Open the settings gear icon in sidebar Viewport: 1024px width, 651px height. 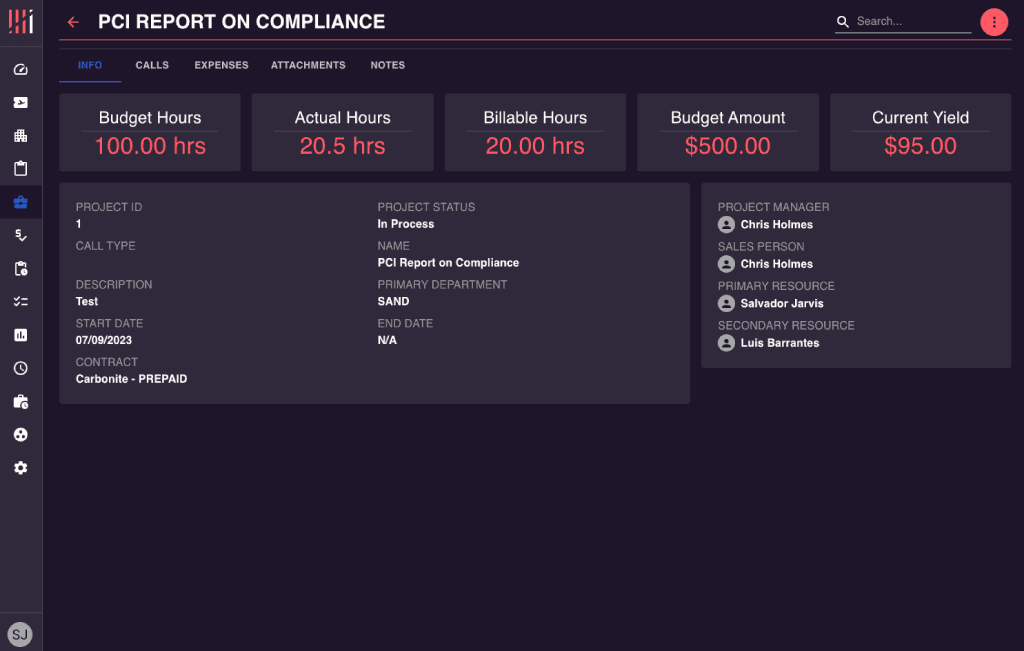click(x=21, y=468)
